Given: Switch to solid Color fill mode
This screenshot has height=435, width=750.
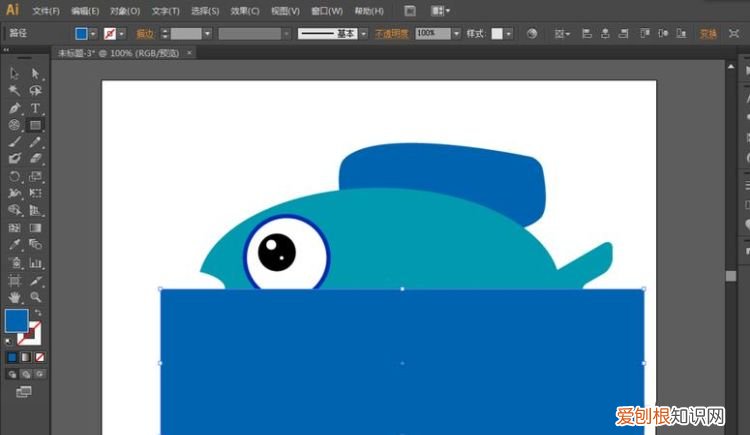Looking at the screenshot, I should [12, 356].
